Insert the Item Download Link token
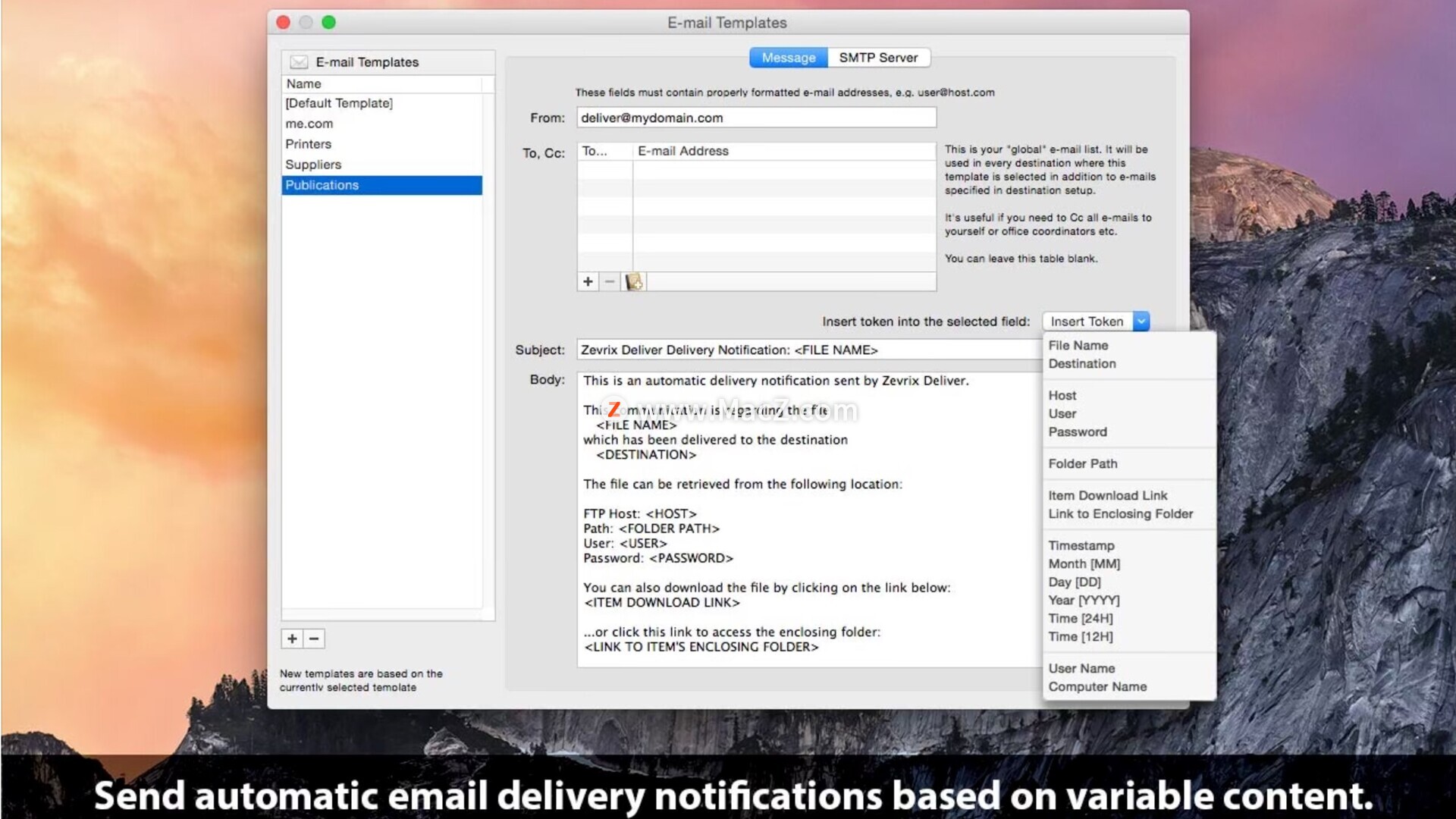 (x=1107, y=495)
